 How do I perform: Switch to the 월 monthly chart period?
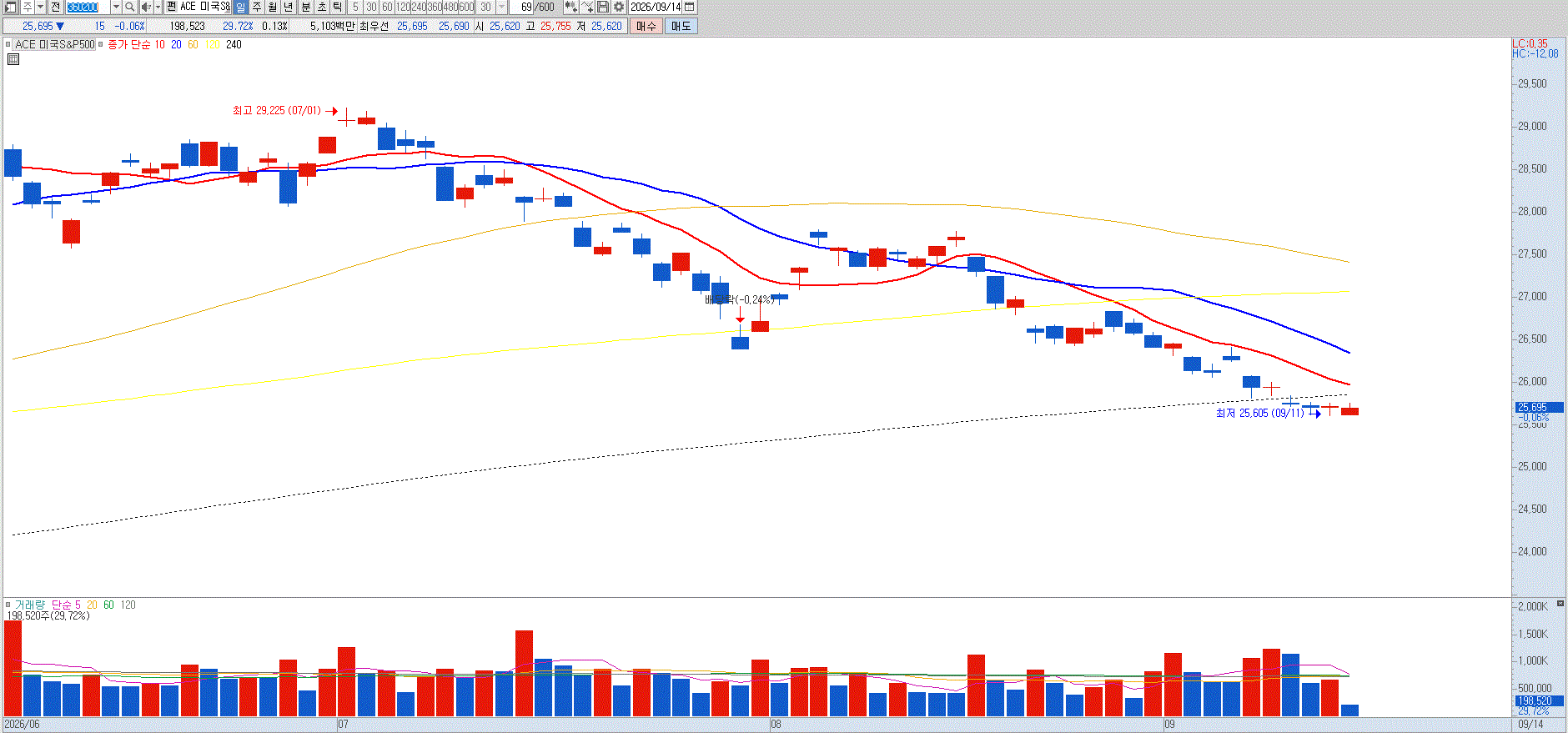pos(272,7)
